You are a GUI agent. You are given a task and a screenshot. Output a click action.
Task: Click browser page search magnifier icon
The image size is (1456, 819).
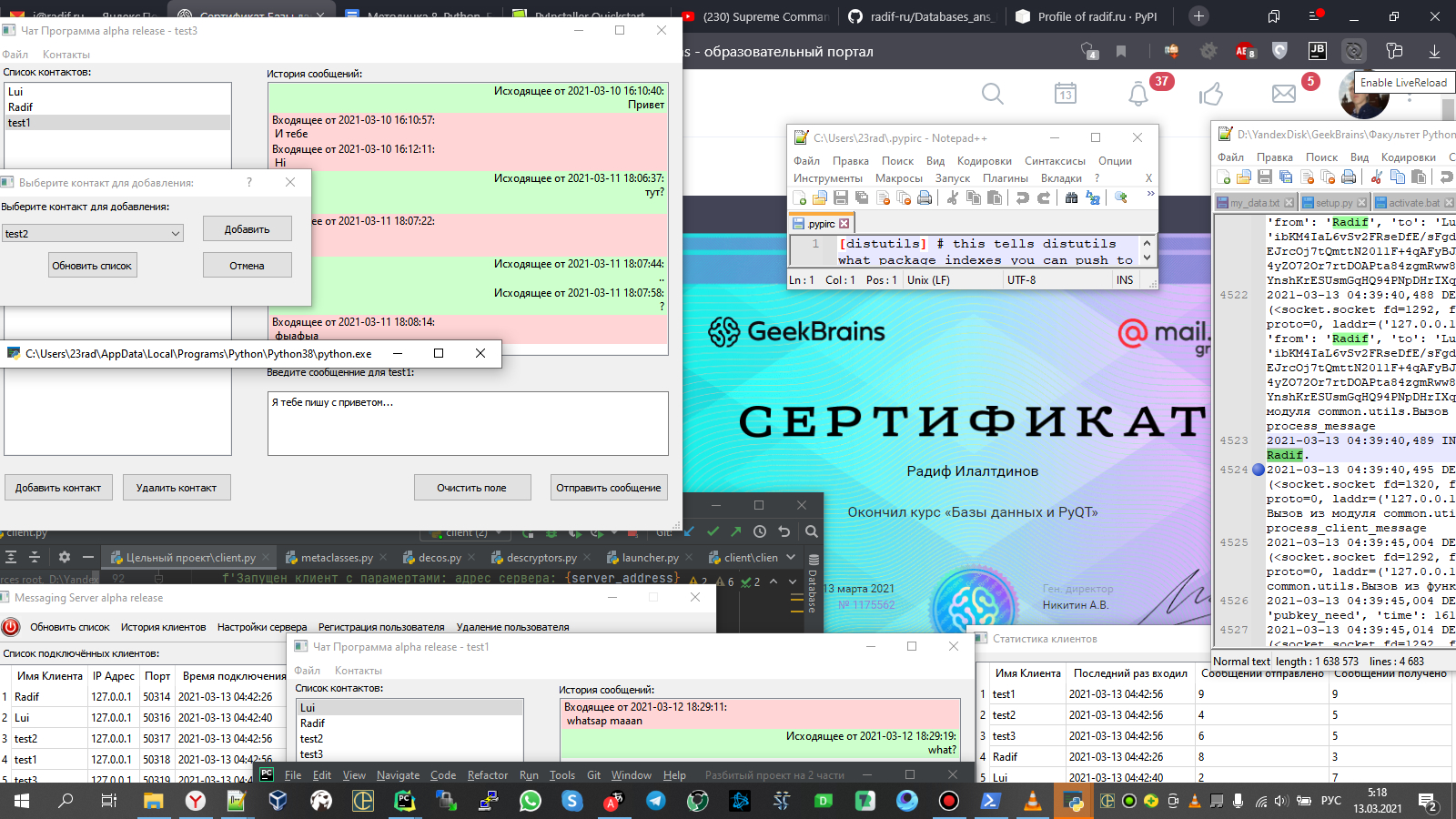pos(993,94)
